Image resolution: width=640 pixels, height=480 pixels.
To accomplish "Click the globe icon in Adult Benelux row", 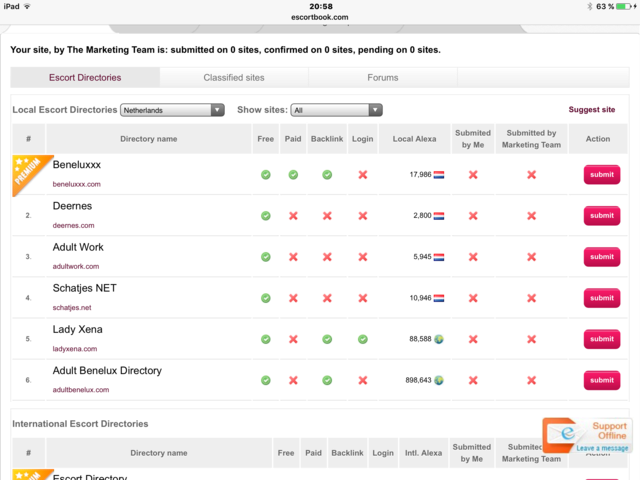I will click(x=439, y=380).
